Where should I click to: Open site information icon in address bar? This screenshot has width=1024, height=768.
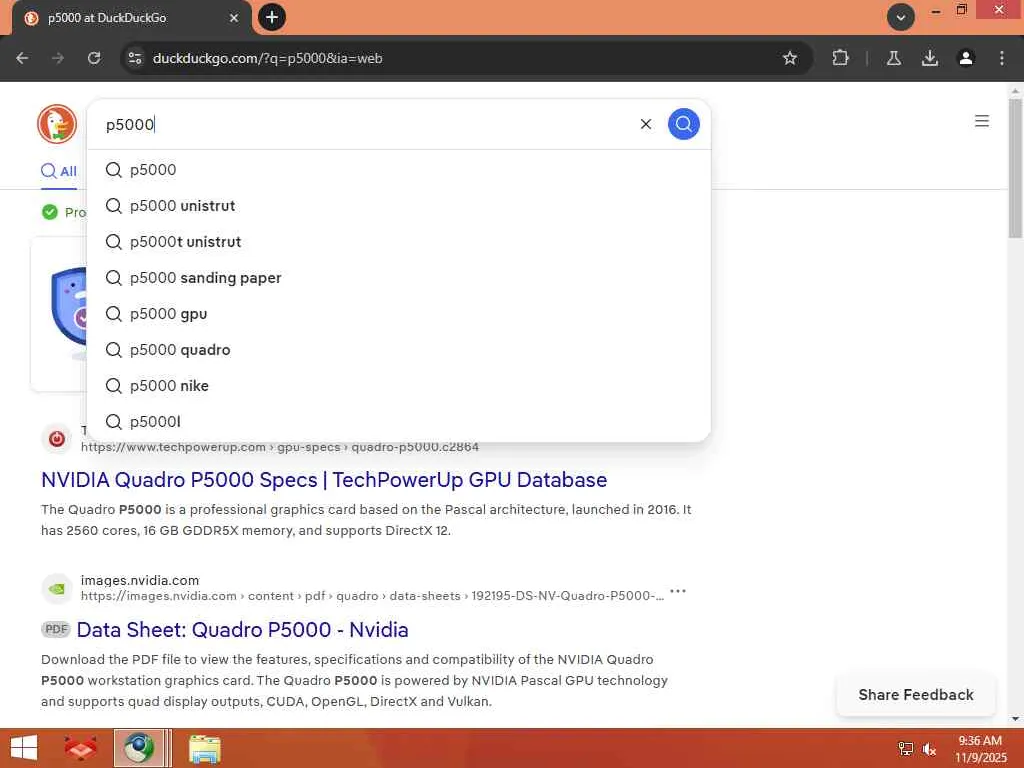(135, 58)
